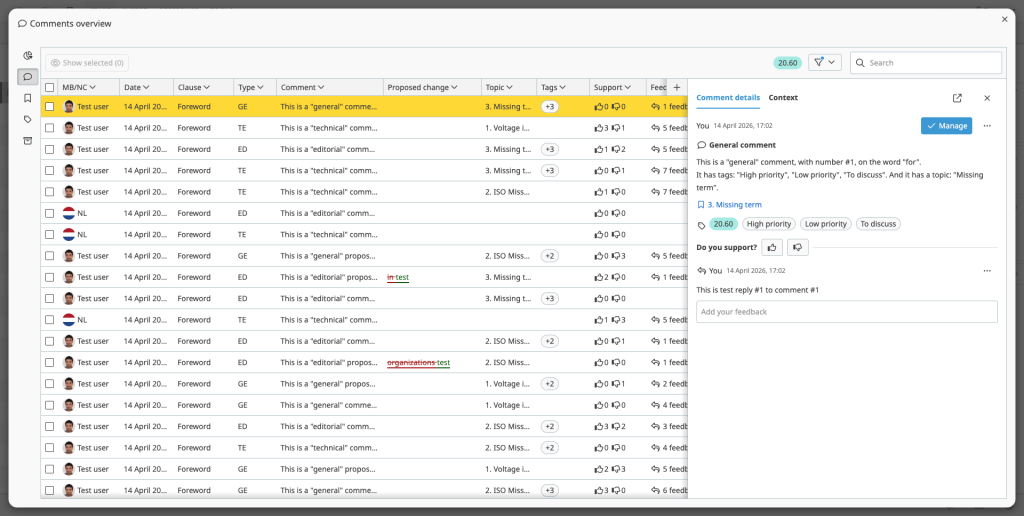Open the Type column dropdown
This screenshot has height=516, width=1024.
tap(260, 87)
